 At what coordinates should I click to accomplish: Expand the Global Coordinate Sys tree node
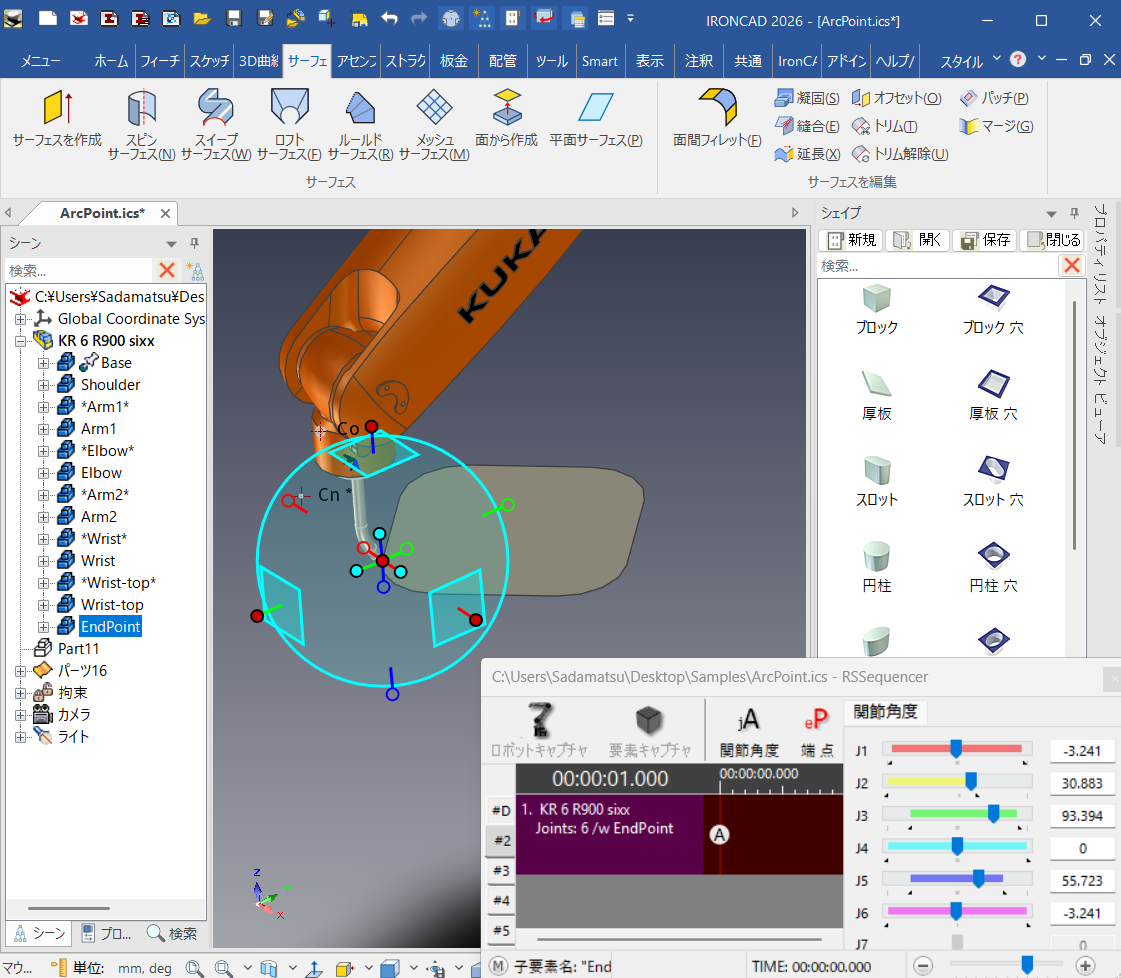pos(21,319)
